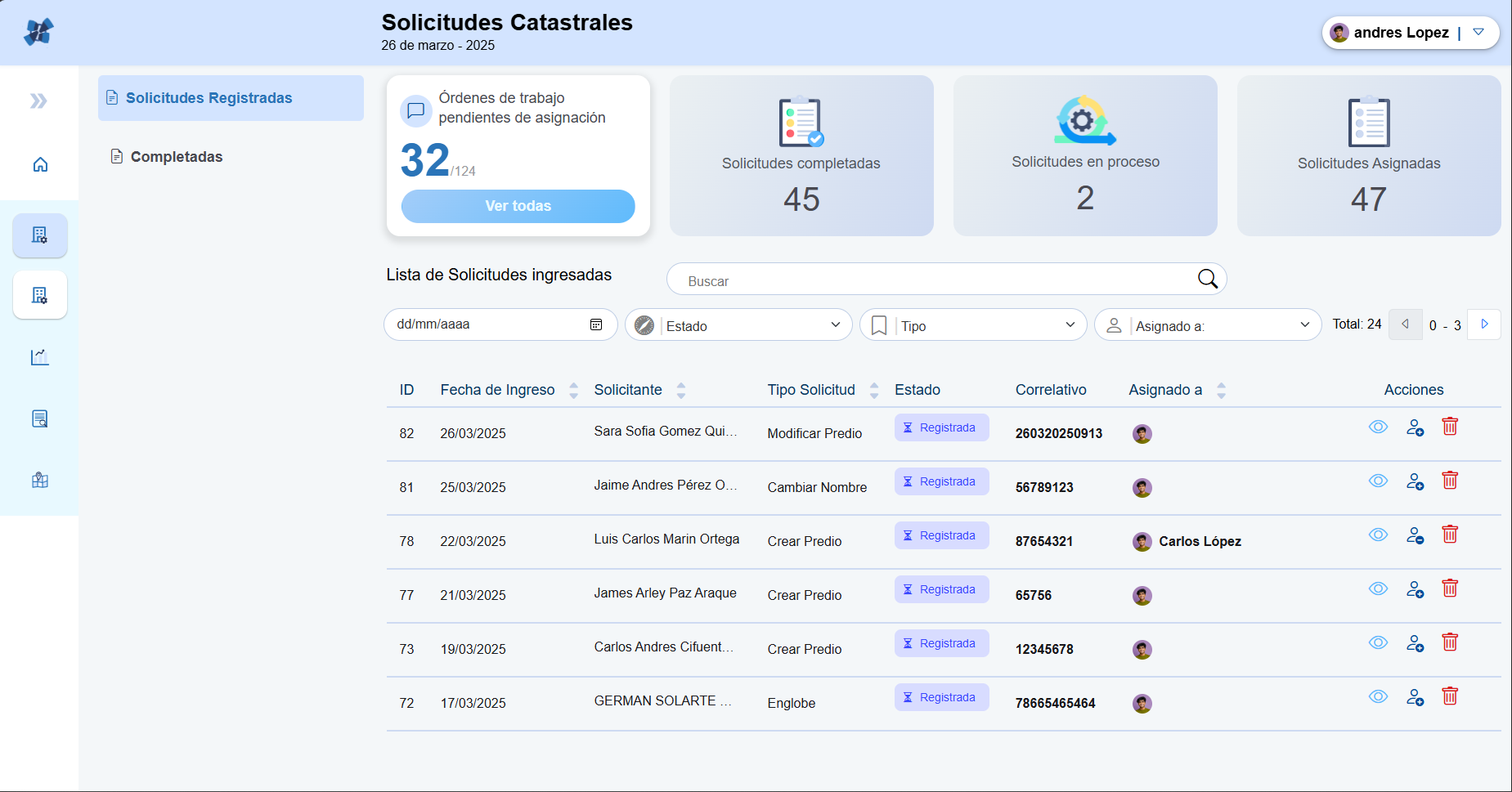Click the home icon in the sidebar
Screen dimensions: 1512x792
(x=40, y=165)
